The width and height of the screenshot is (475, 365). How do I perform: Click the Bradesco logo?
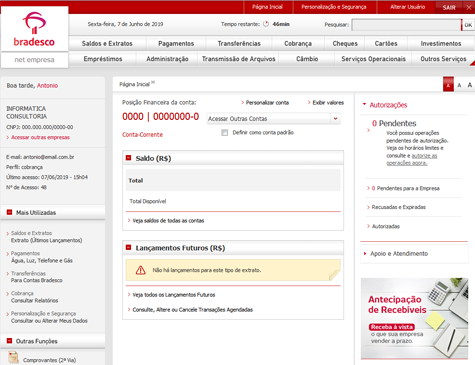[34, 29]
